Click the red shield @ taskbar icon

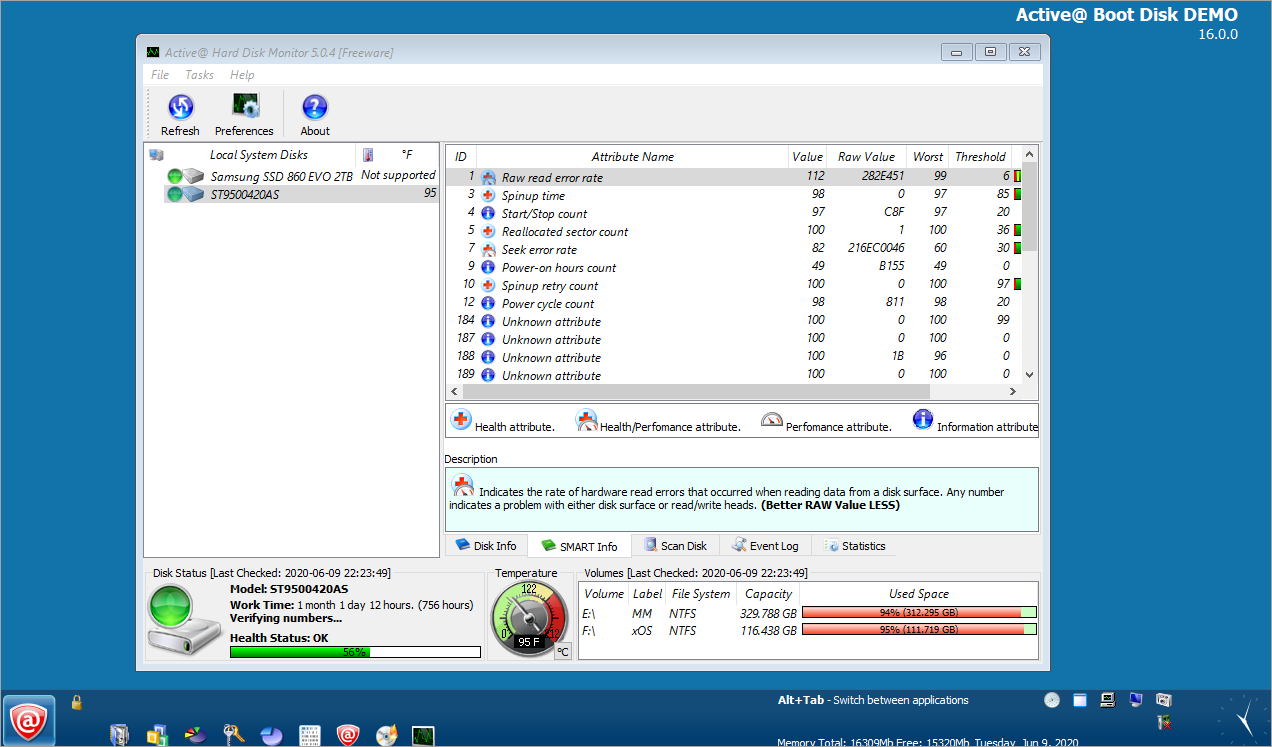348,735
